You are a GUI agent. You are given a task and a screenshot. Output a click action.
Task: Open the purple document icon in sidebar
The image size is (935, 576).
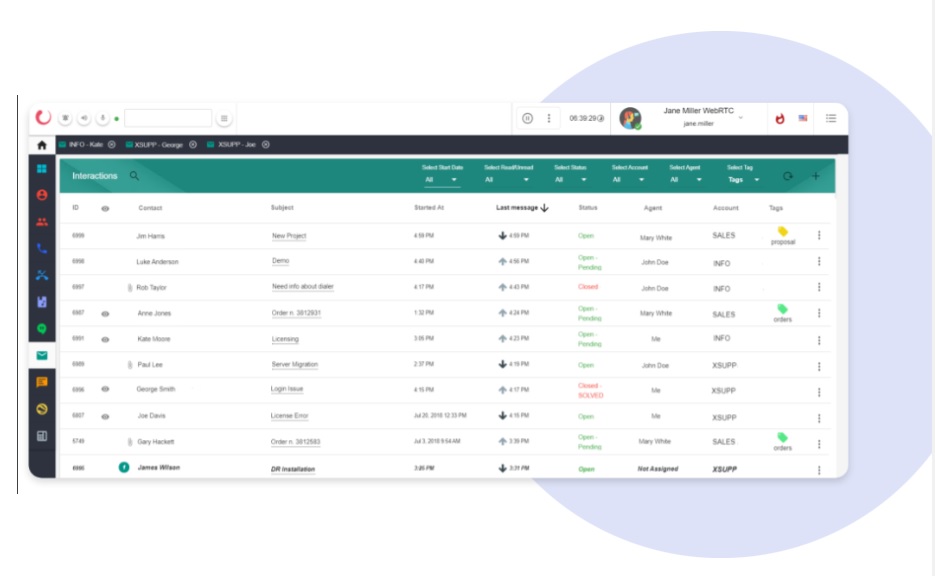pyautogui.click(x=42, y=302)
